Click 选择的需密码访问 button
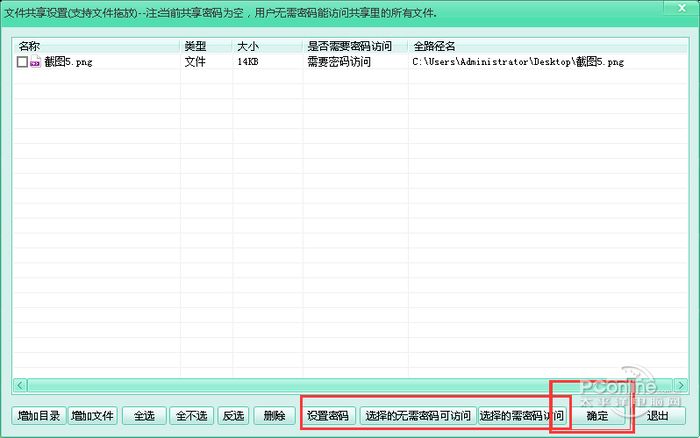 pos(521,416)
